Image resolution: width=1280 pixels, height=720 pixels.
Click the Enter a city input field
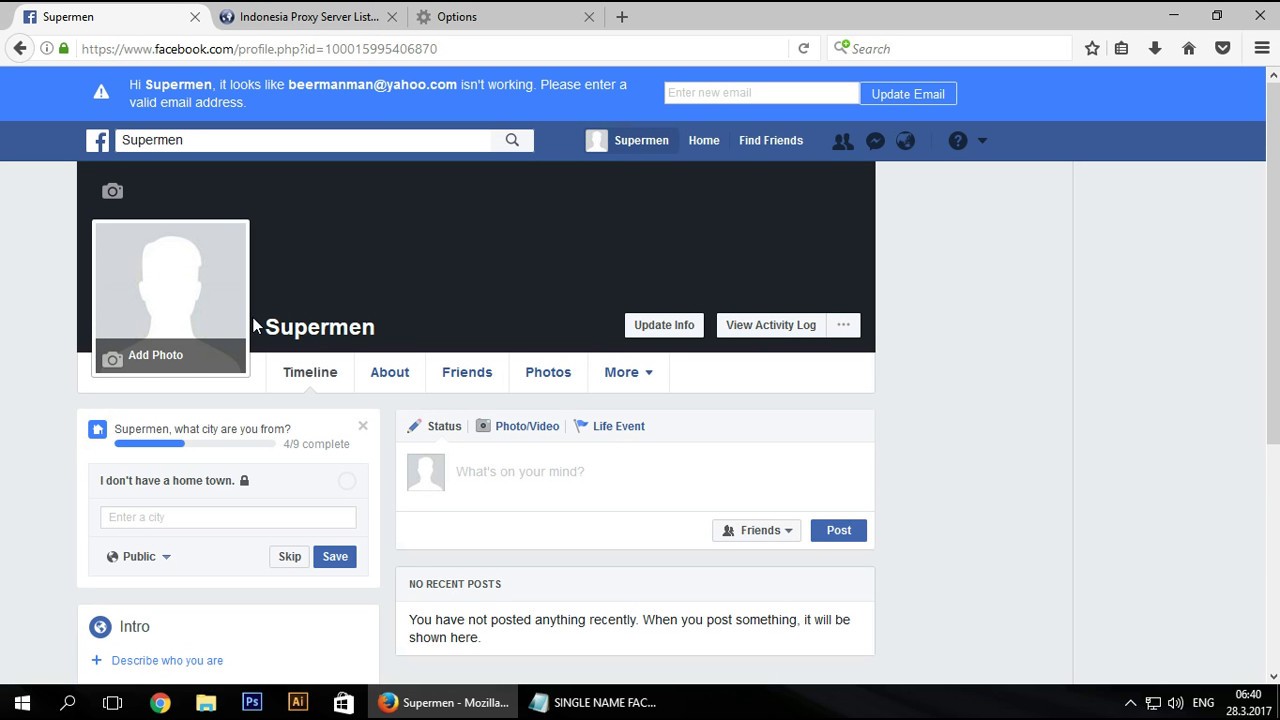click(228, 517)
